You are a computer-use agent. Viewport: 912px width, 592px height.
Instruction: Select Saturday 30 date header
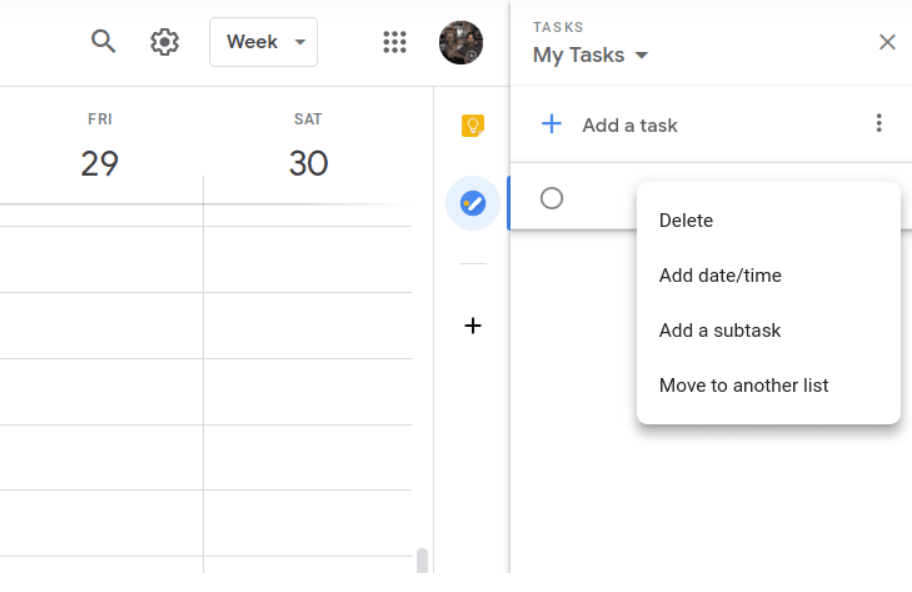[308, 163]
